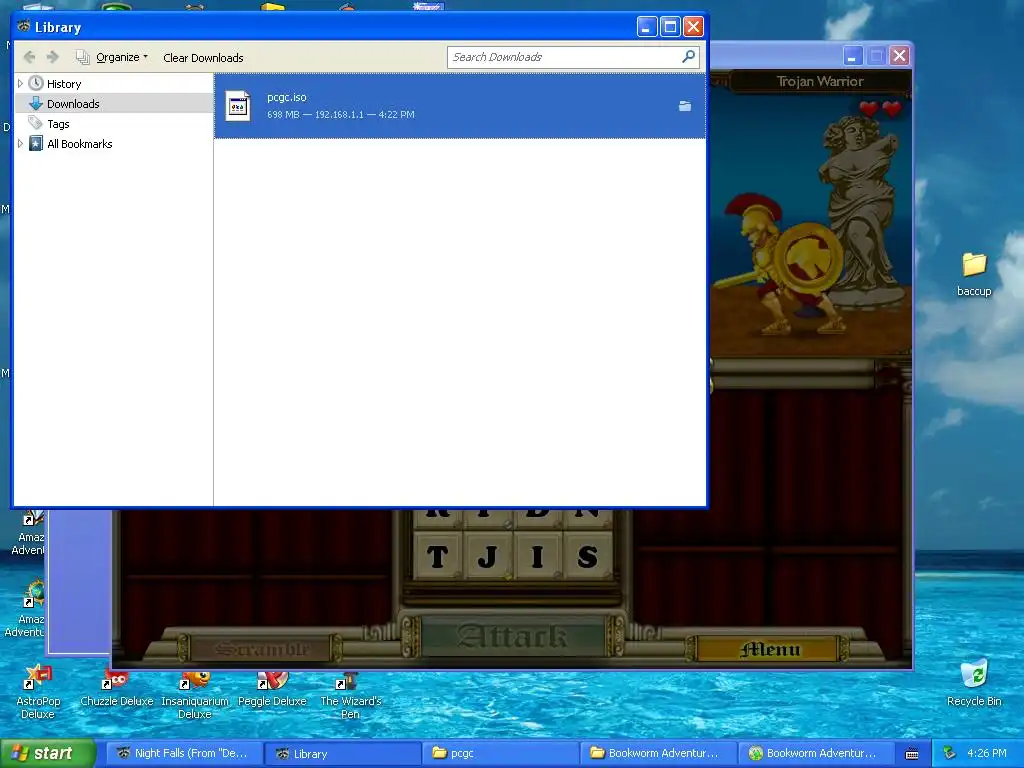Select the letter tile J
Viewport: 1024px width, 768px height.
[x=488, y=556]
